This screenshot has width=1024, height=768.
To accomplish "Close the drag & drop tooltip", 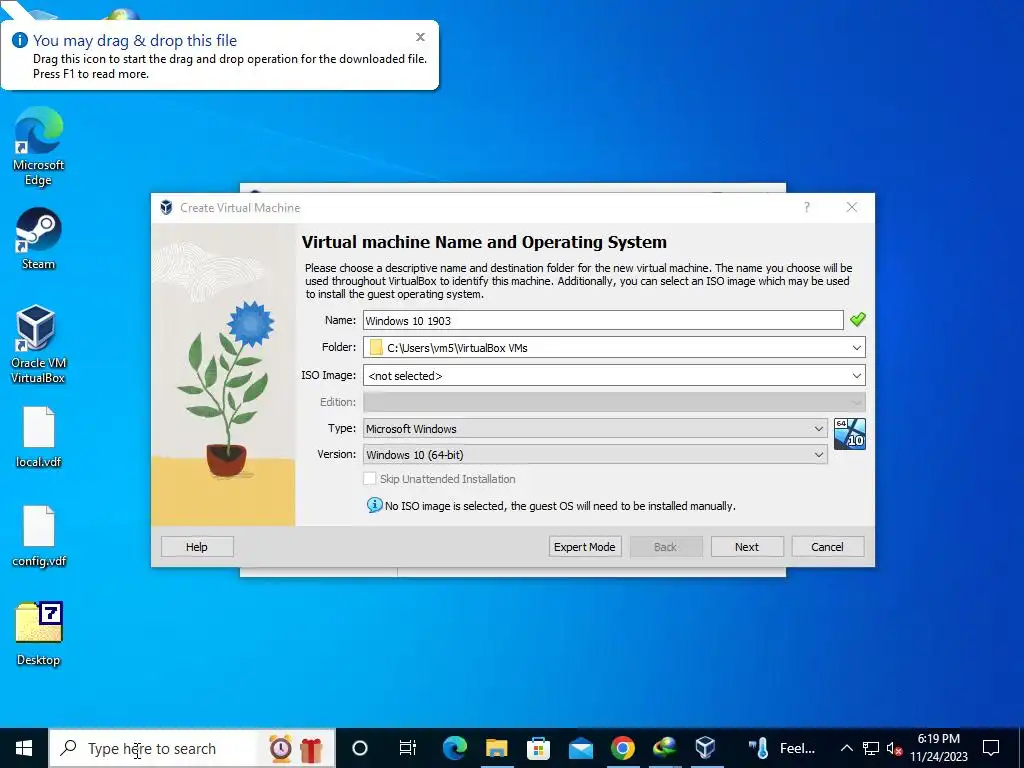I will [x=421, y=37].
